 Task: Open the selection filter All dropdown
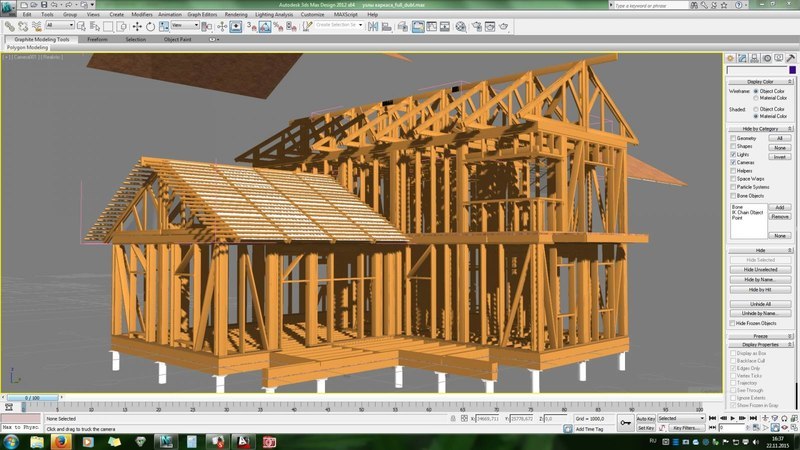pos(60,25)
